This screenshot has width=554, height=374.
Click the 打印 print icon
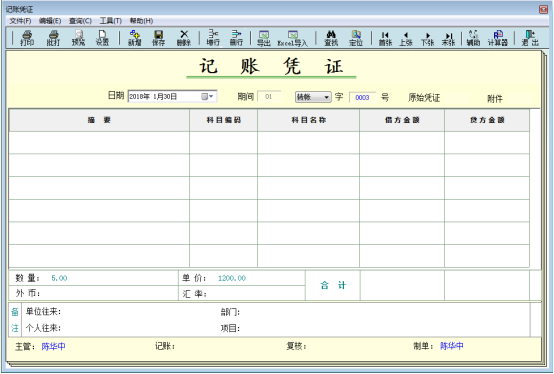(x=27, y=38)
